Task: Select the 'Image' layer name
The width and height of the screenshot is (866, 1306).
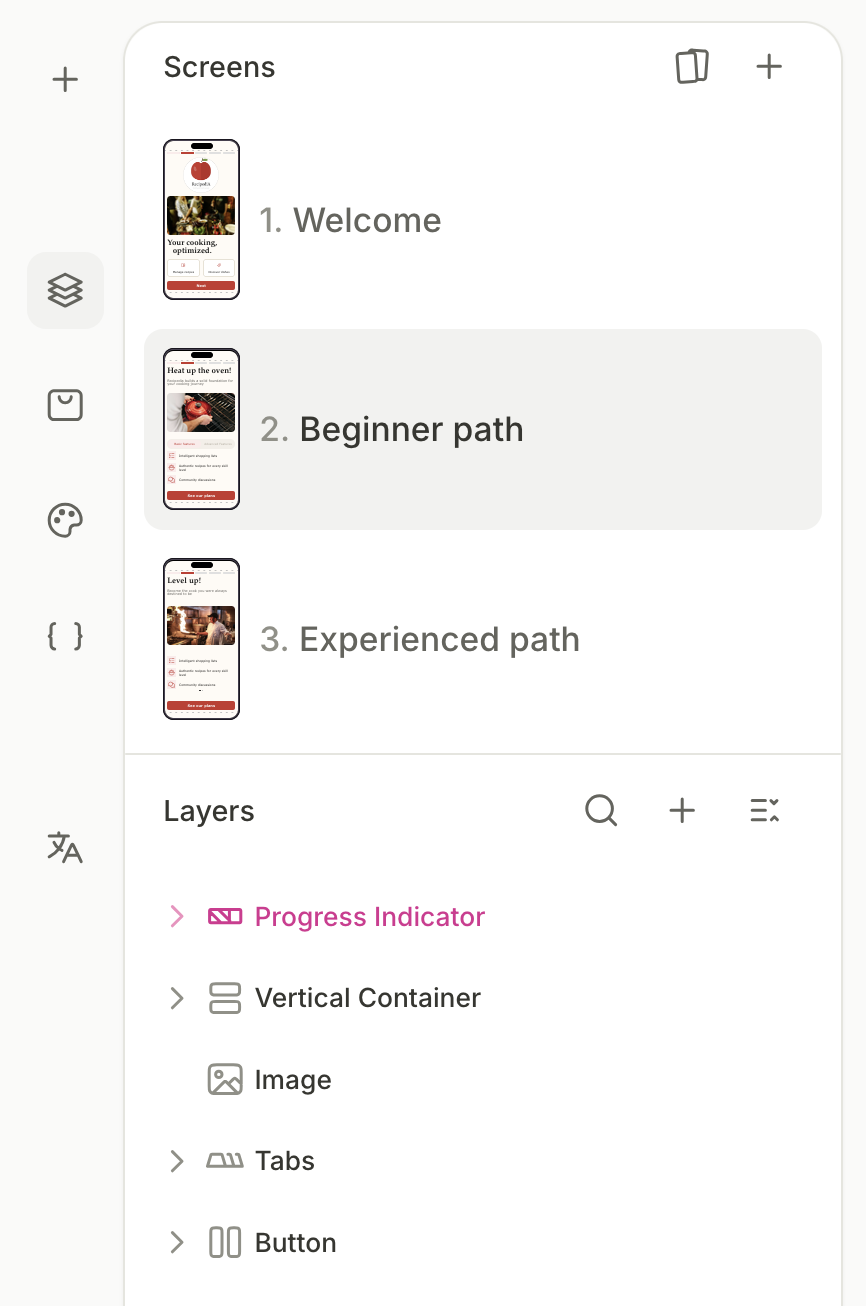Action: click(293, 1081)
